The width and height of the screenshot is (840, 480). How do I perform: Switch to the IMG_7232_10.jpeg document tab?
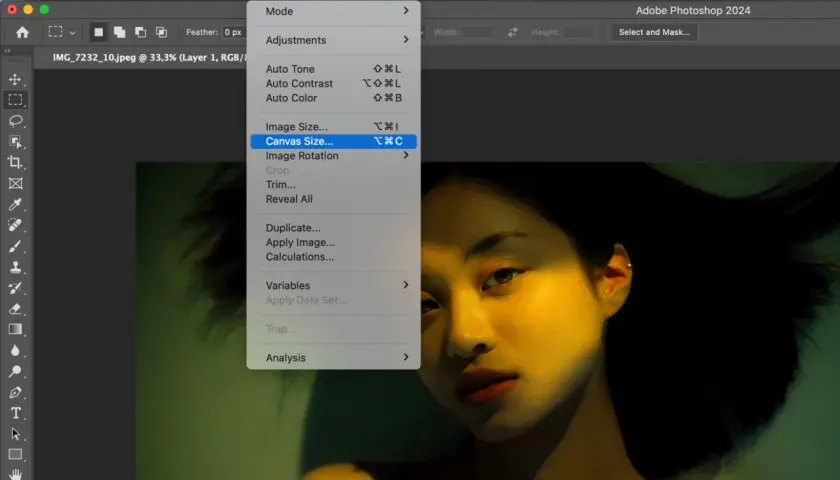[x=149, y=57]
